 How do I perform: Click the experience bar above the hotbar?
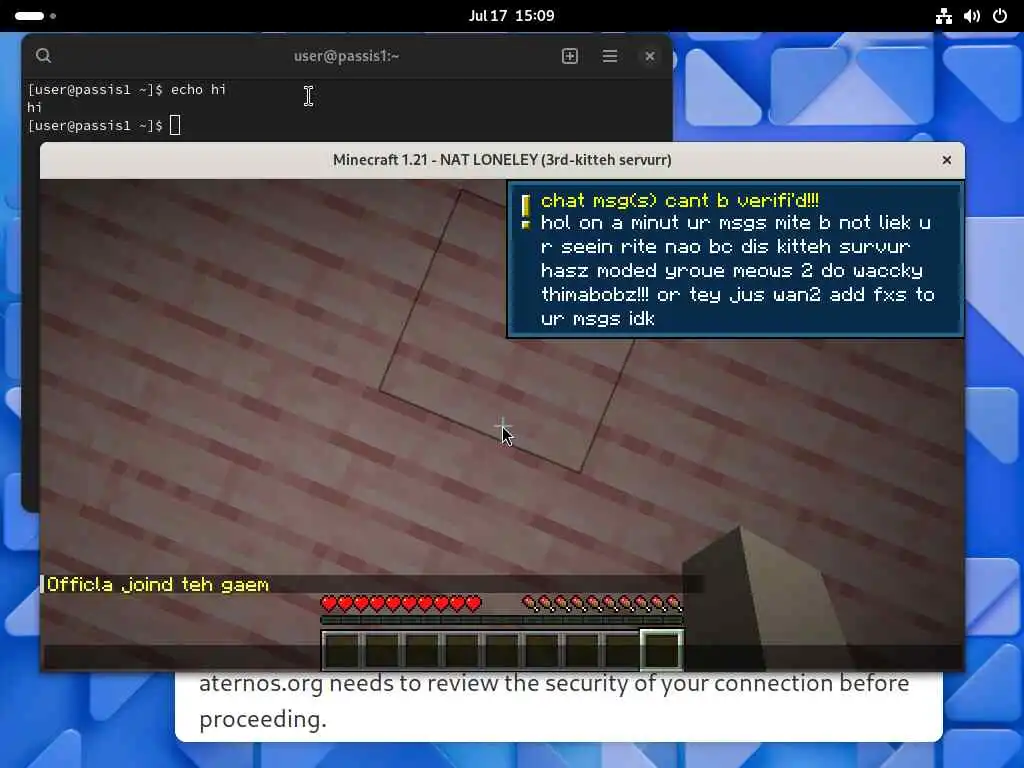pyautogui.click(x=502, y=620)
